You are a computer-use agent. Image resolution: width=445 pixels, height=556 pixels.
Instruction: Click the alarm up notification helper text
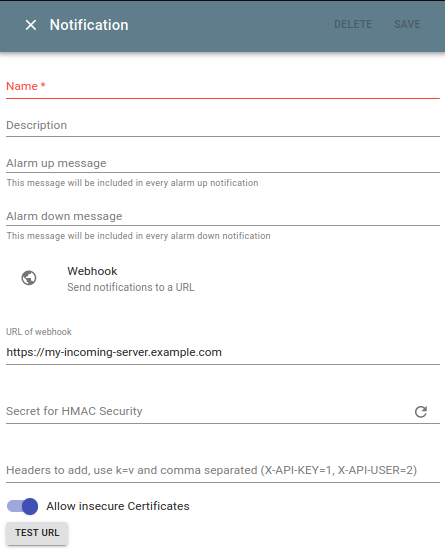click(132, 183)
